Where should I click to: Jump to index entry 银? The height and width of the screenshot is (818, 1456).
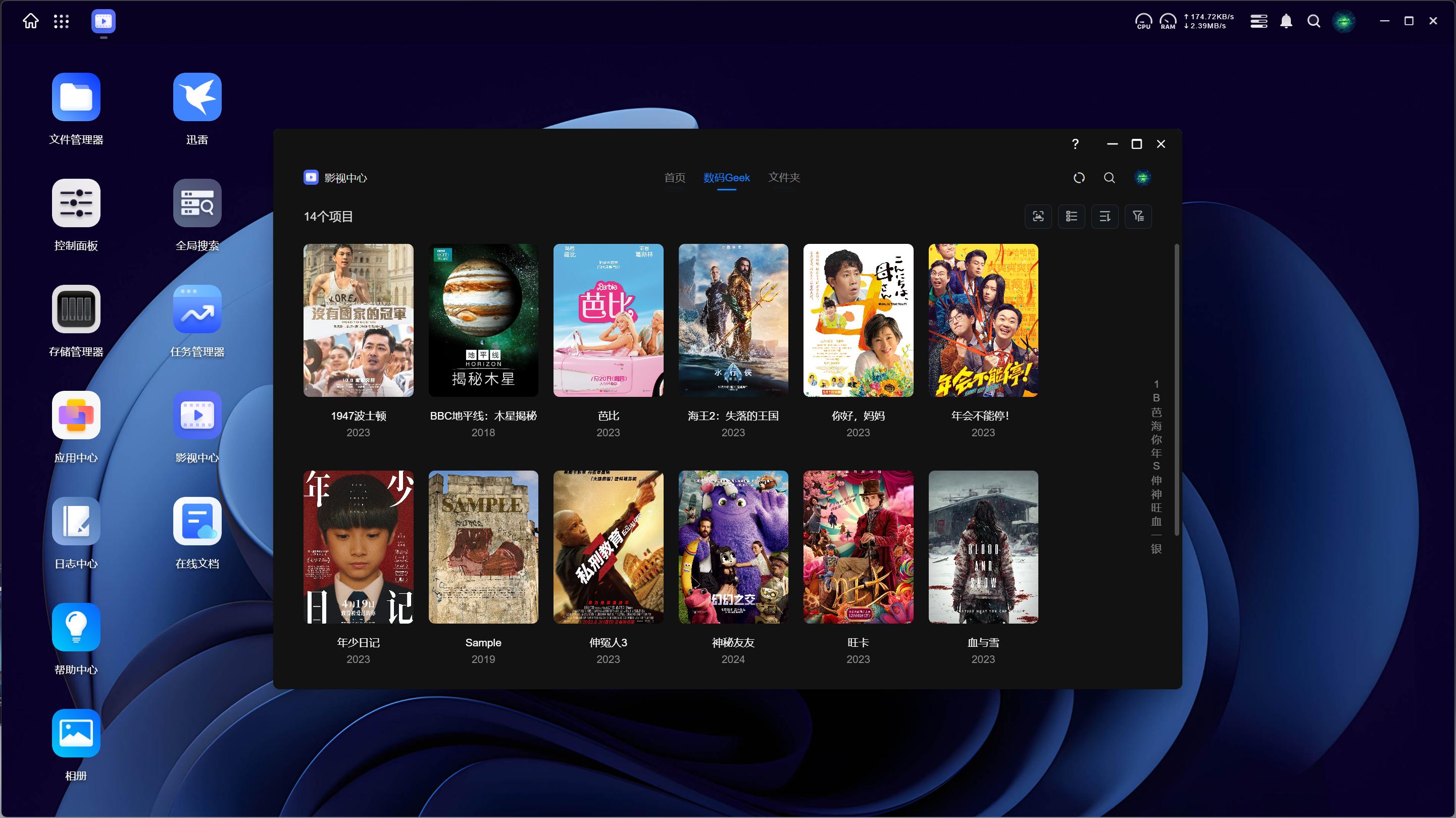click(1156, 549)
